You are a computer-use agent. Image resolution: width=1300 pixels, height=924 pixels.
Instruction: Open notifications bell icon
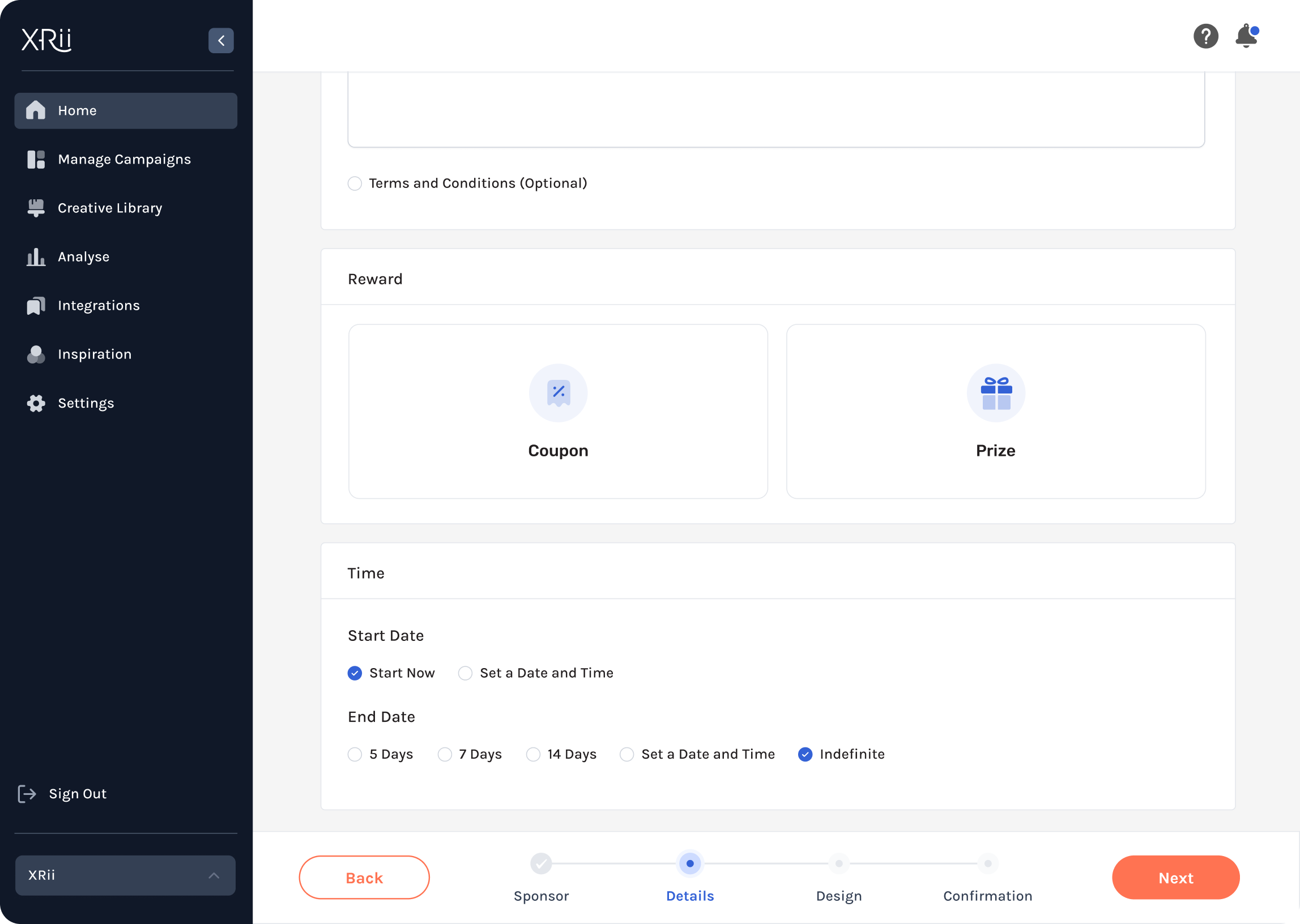1246,36
